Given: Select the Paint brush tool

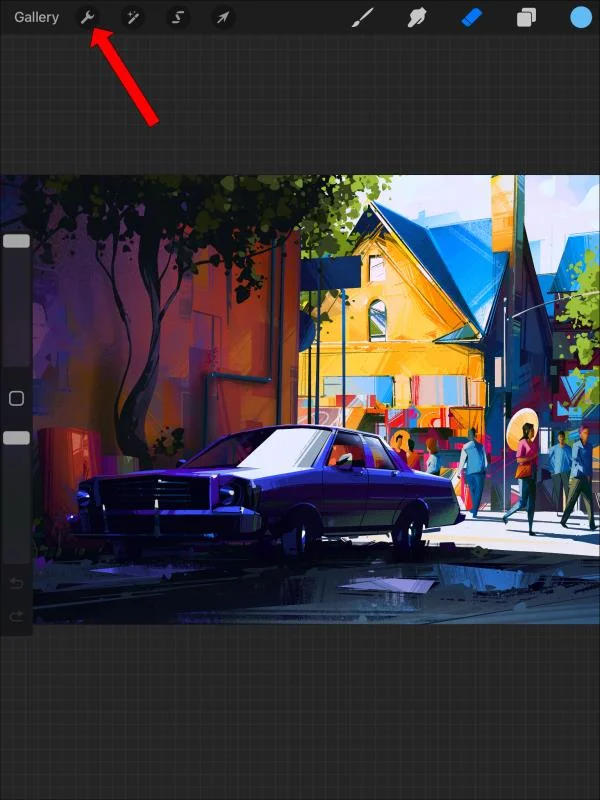Looking at the screenshot, I should pyautogui.click(x=363, y=18).
